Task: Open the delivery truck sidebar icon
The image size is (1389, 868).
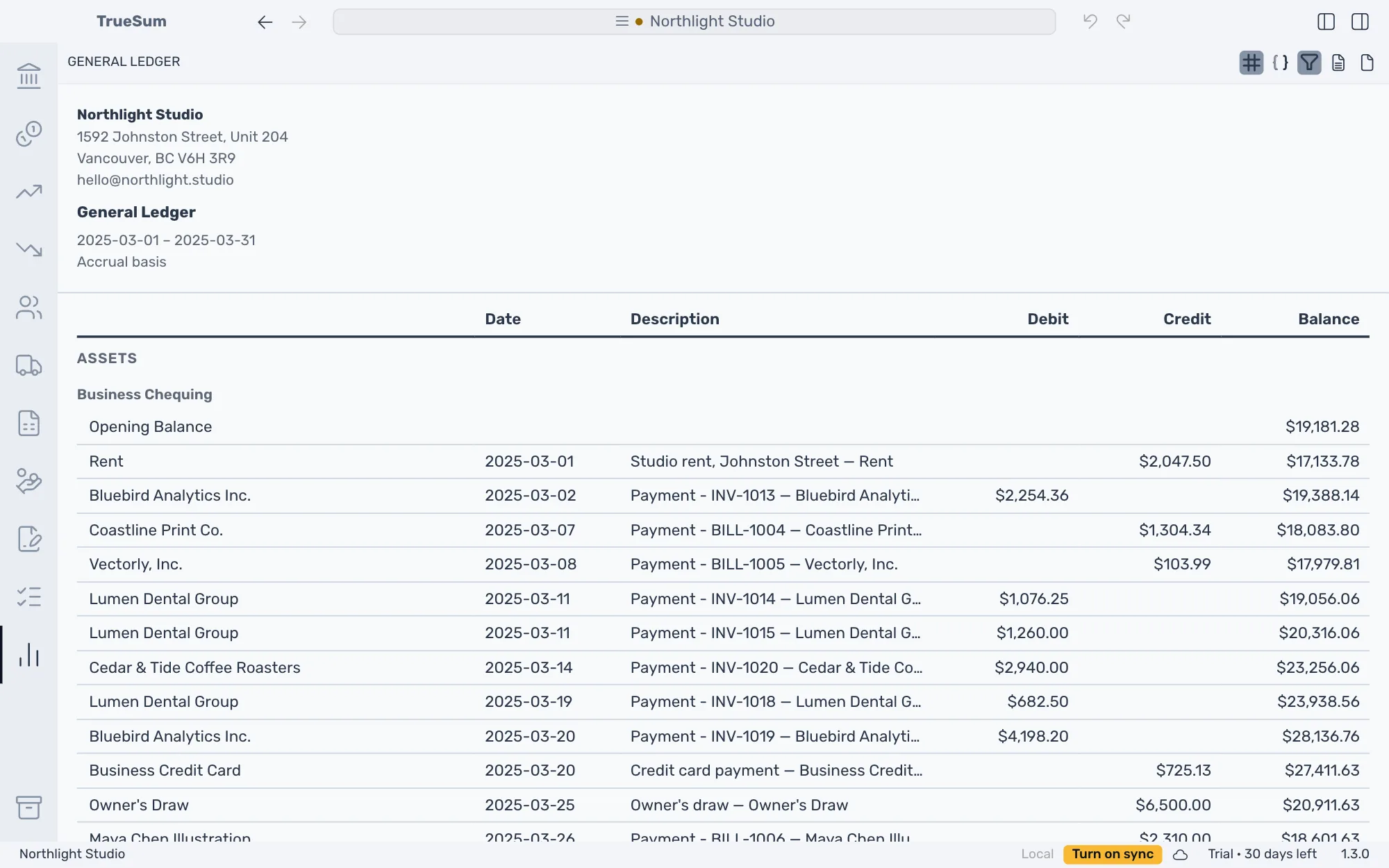Action: click(x=28, y=365)
